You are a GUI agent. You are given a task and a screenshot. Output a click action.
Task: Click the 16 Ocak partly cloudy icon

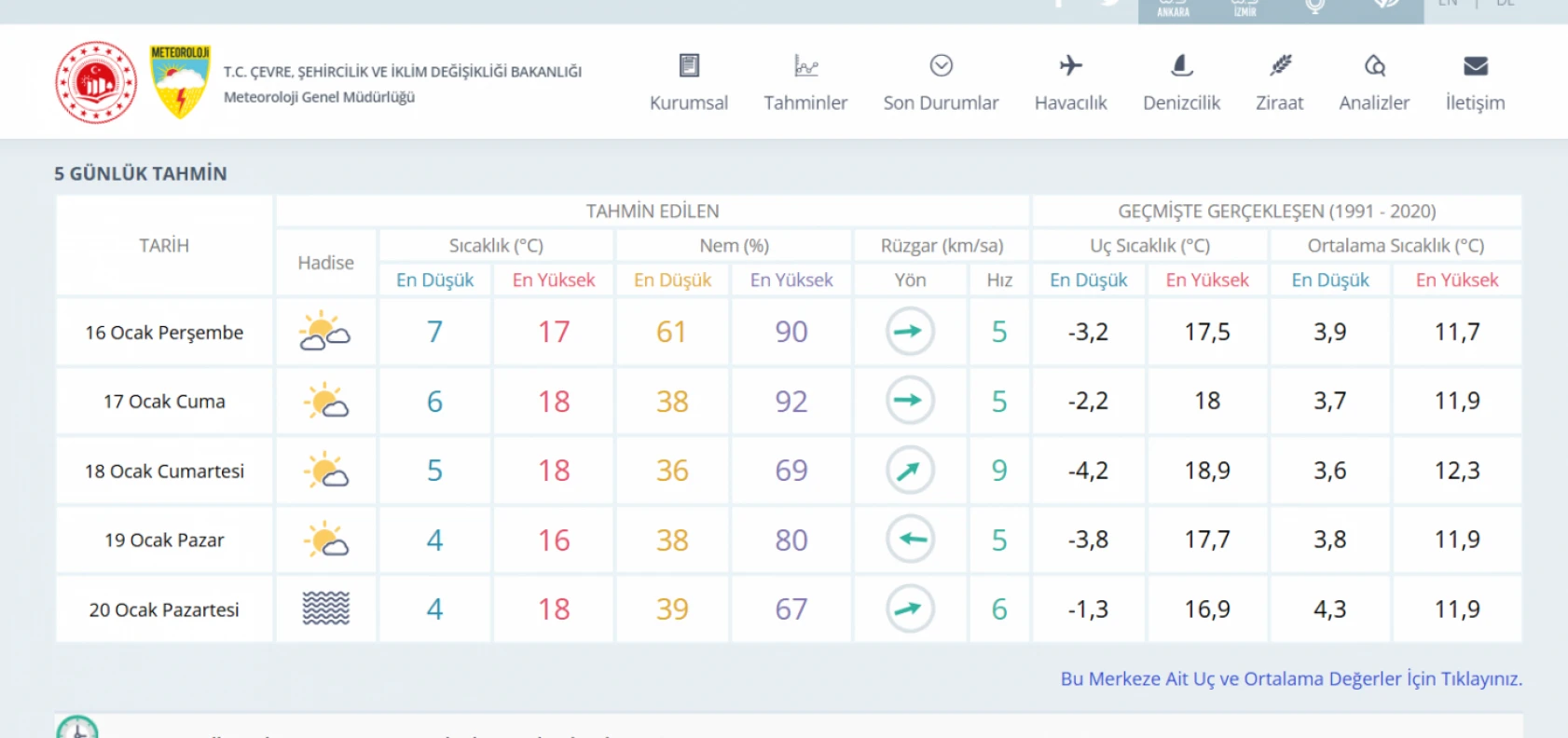[324, 332]
